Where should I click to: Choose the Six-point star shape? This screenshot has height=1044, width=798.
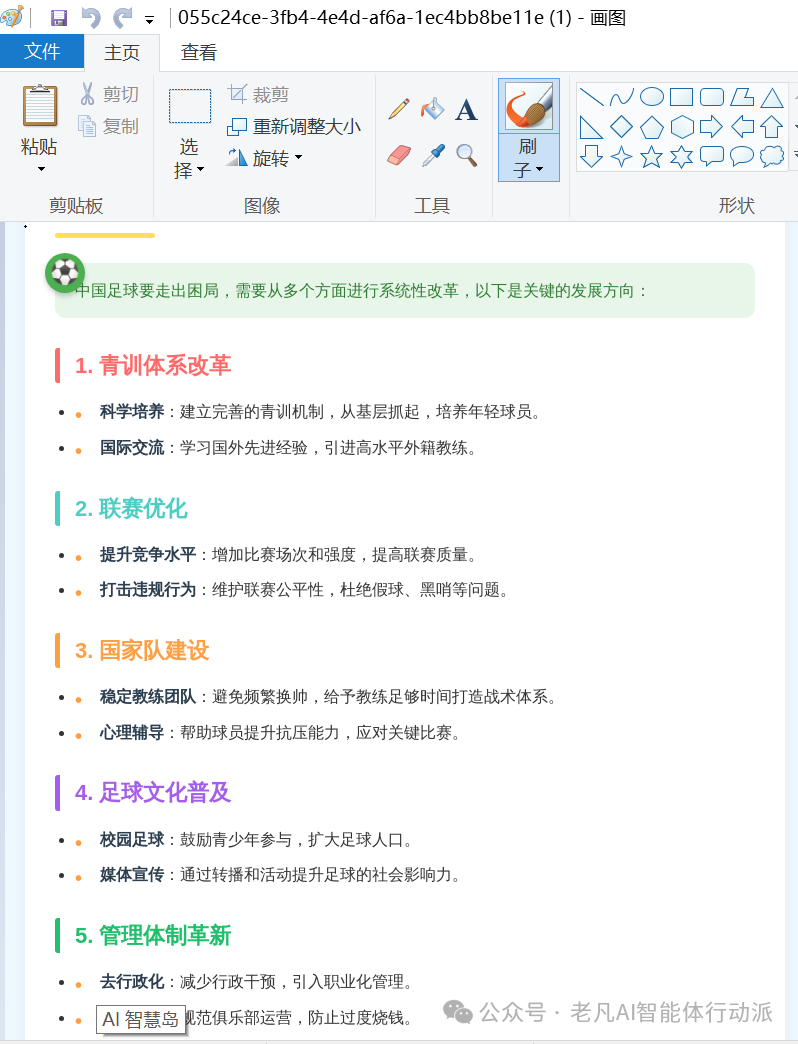[682, 157]
